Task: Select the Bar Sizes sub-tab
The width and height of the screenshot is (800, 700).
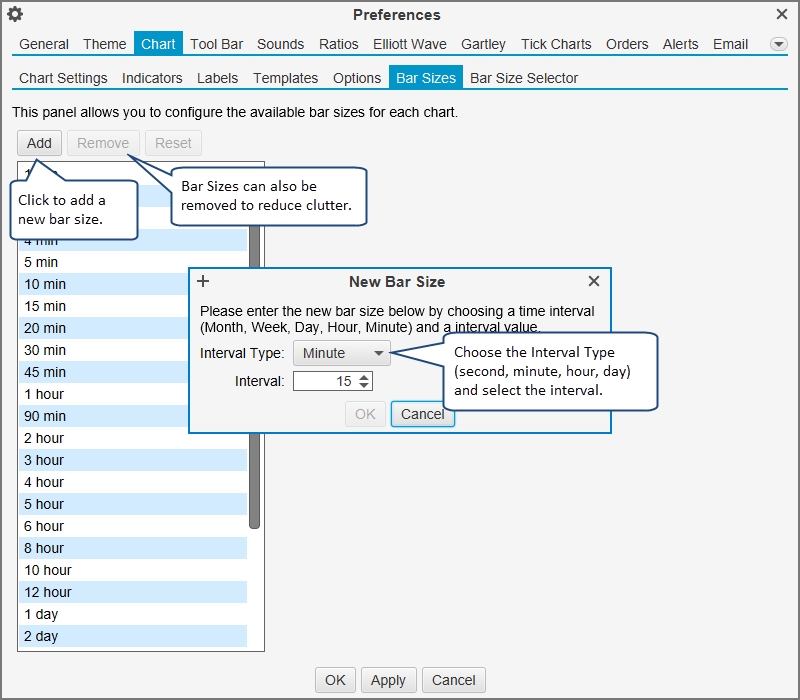Action: pyautogui.click(x=426, y=77)
